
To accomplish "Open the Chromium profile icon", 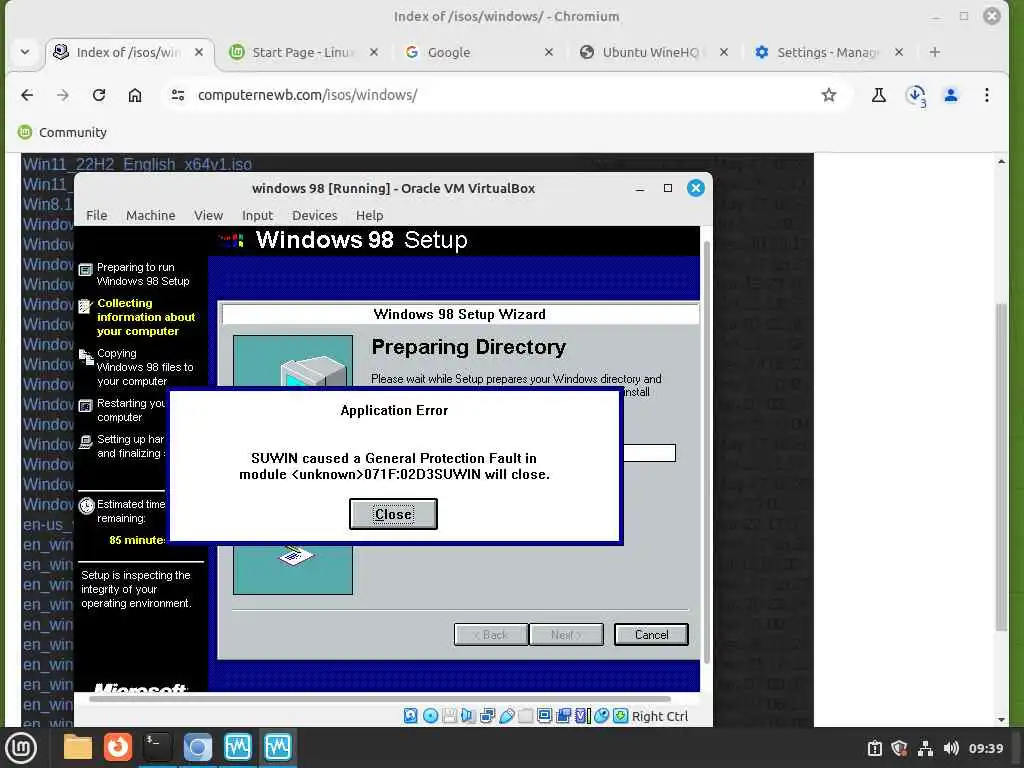I will click(951, 95).
